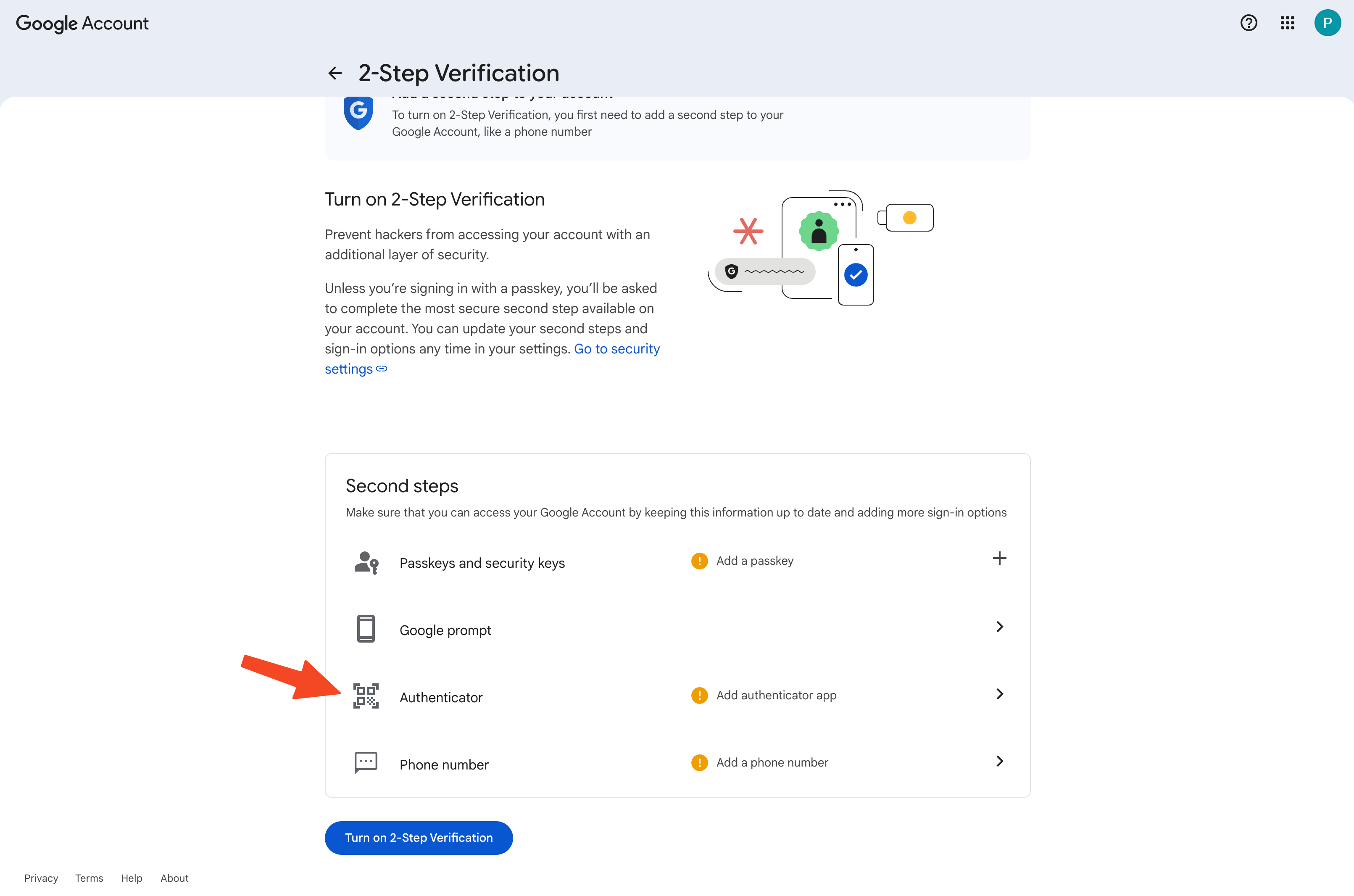Screen dimensions: 1354x896
Task: Open the Terms footer link
Action: [89, 878]
